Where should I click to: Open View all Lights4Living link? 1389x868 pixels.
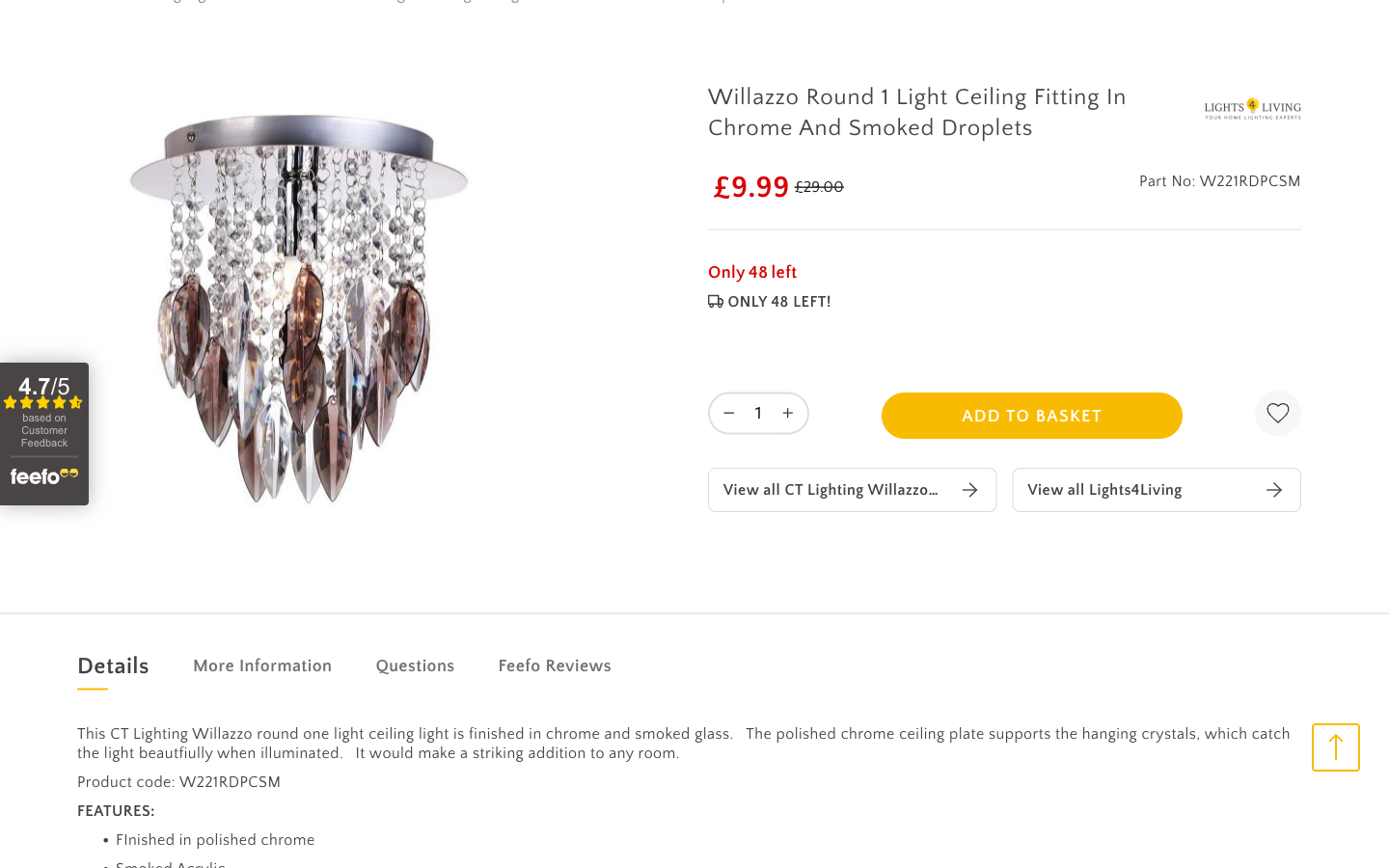(x=1104, y=490)
